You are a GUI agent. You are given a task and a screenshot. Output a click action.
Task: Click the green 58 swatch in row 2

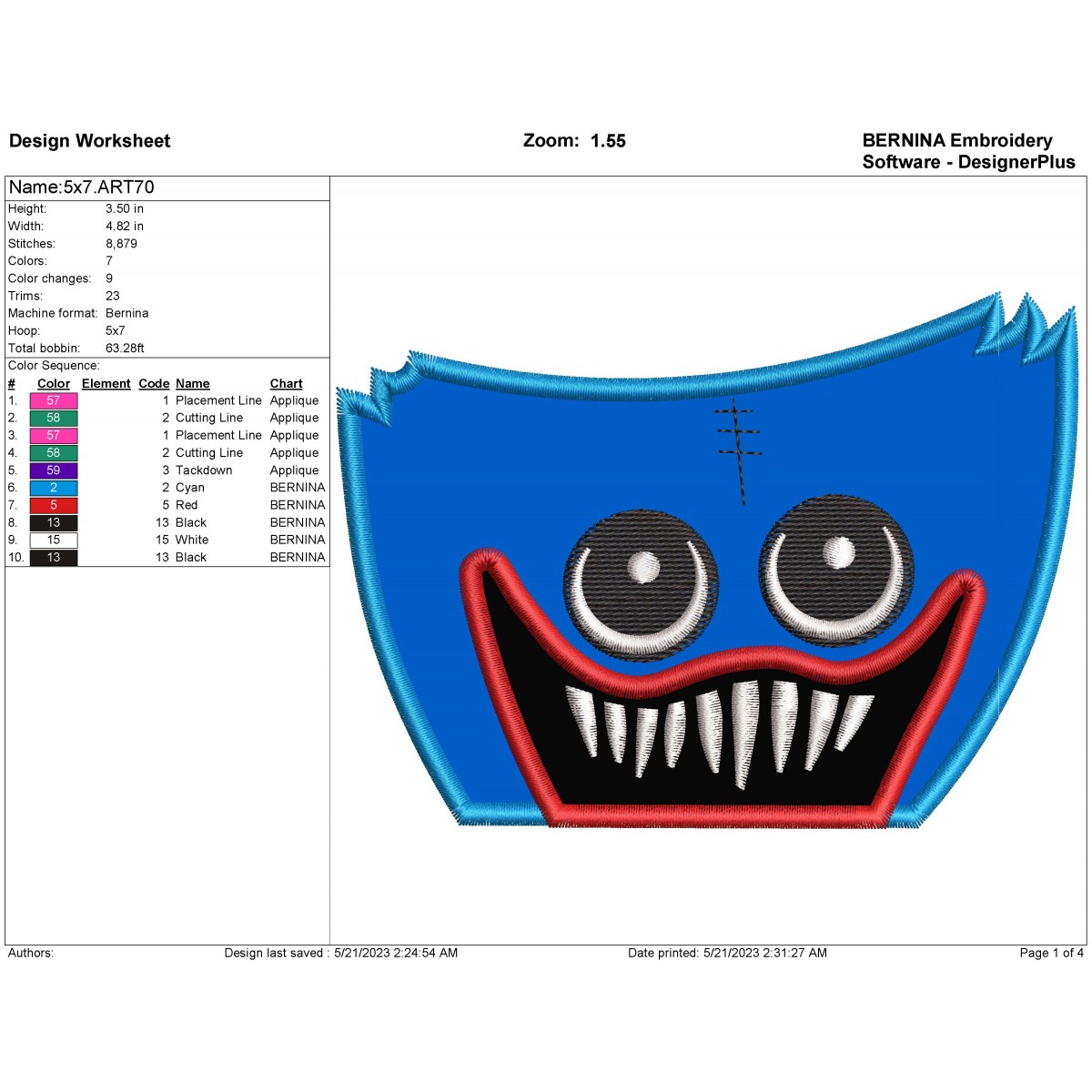[54, 418]
